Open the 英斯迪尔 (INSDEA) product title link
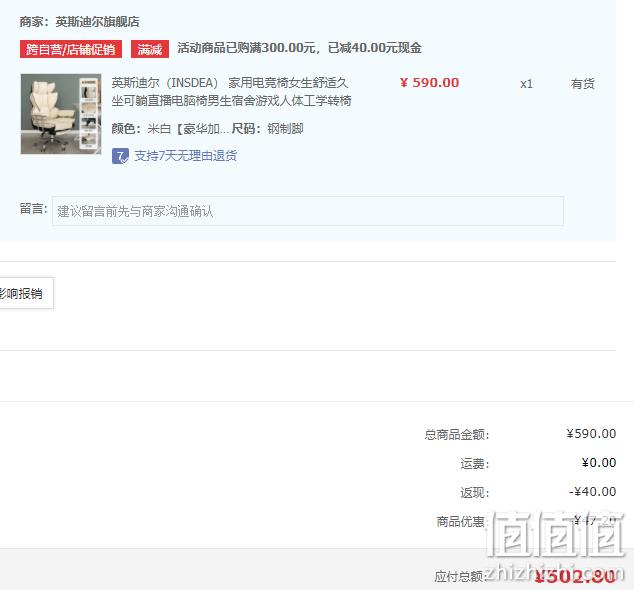Screen dimensions: 634x590 231,92
